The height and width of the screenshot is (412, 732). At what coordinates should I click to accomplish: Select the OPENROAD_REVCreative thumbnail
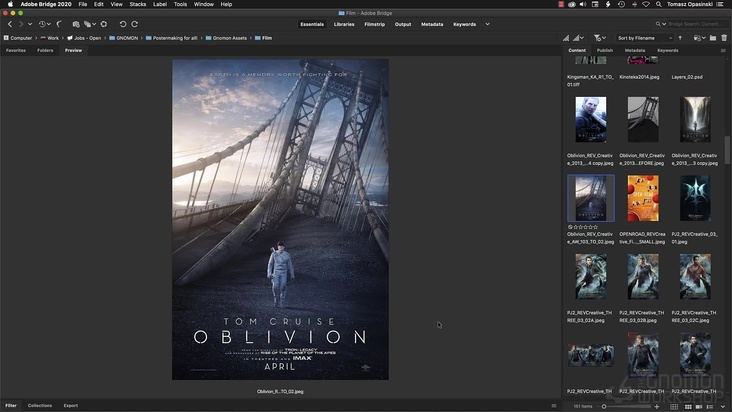(x=641, y=198)
